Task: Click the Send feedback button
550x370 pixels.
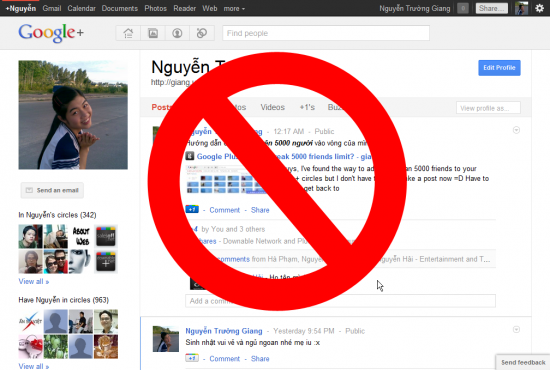Action: coord(523,362)
